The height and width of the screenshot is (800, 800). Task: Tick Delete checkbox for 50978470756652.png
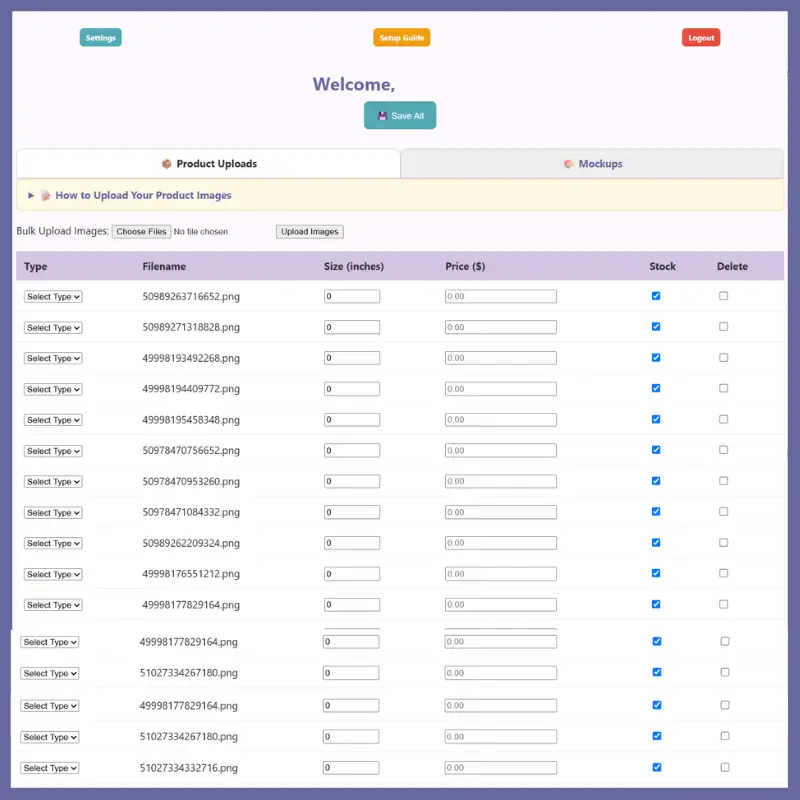pos(723,450)
